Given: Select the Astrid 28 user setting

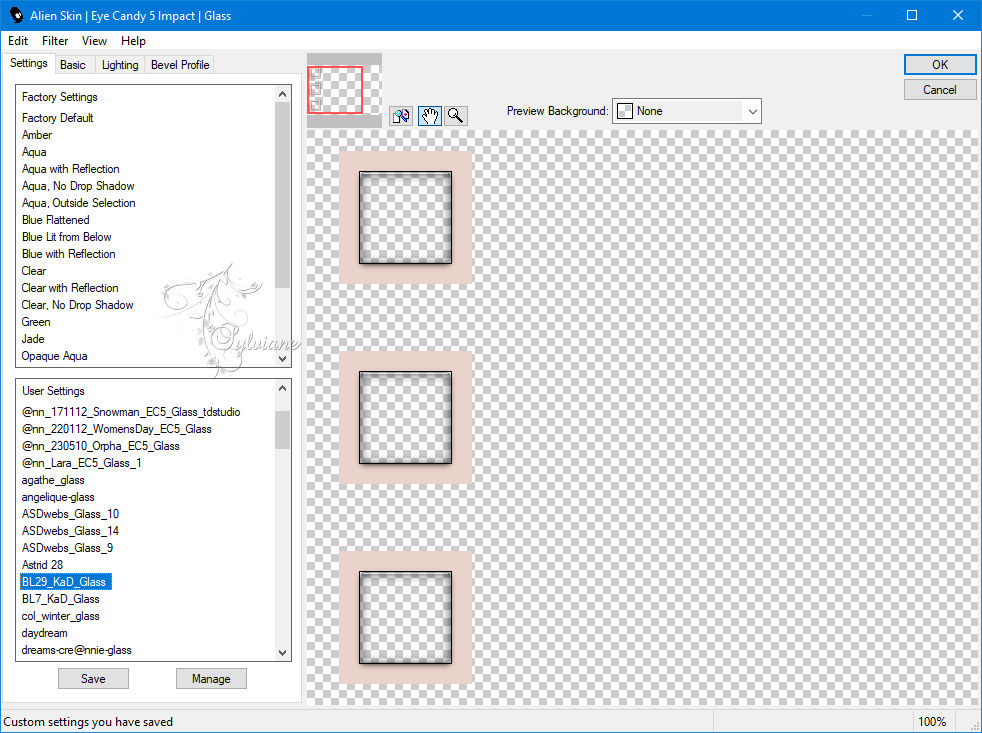Looking at the screenshot, I should (43, 564).
